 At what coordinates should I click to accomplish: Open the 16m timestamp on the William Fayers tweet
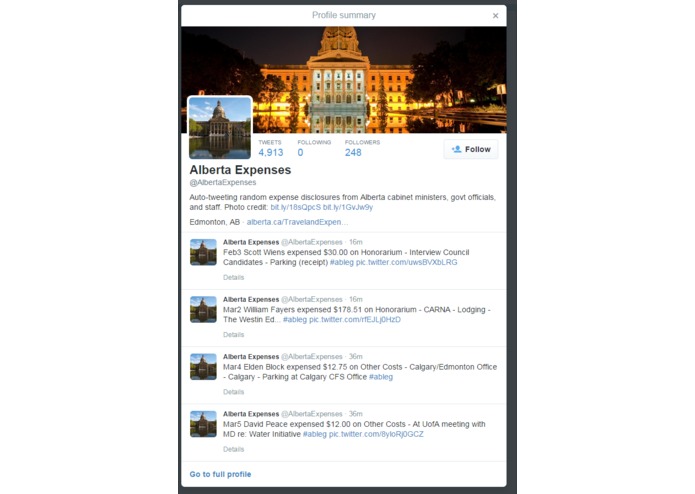click(x=355, y=300)
